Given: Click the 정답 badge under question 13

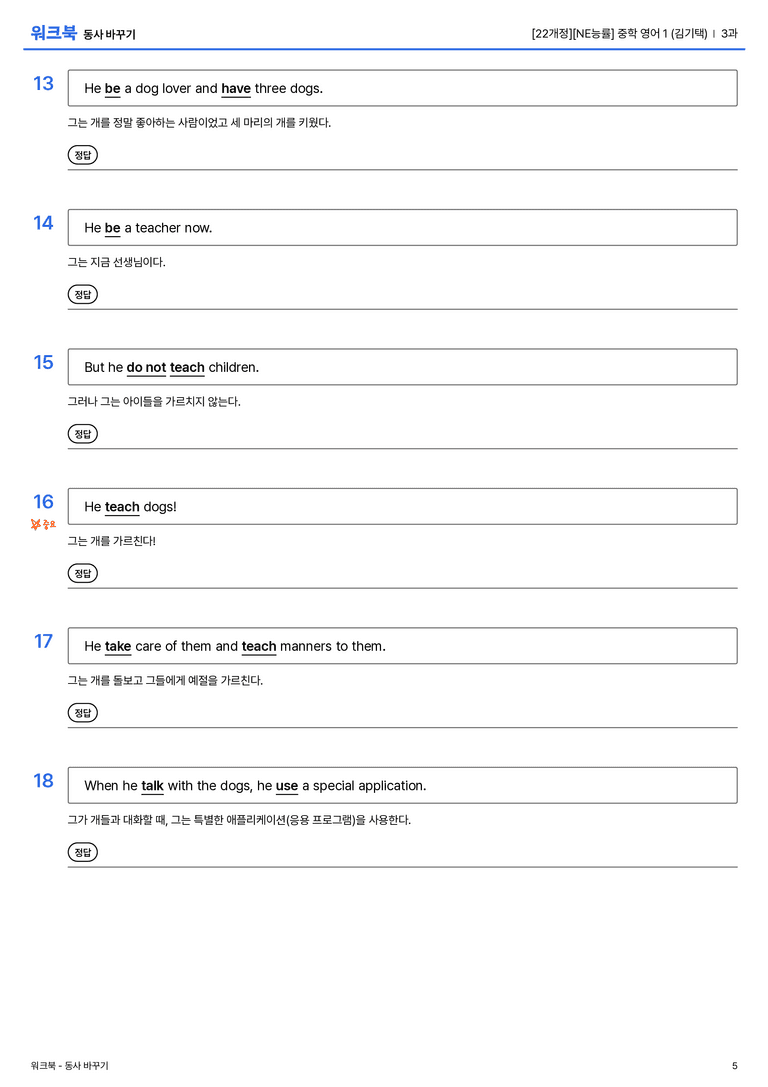Looking at the screenshot, I should tap(82, 155).
